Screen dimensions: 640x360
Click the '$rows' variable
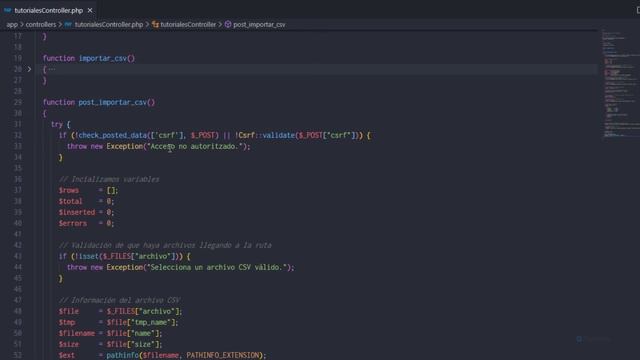click(69, 191)
